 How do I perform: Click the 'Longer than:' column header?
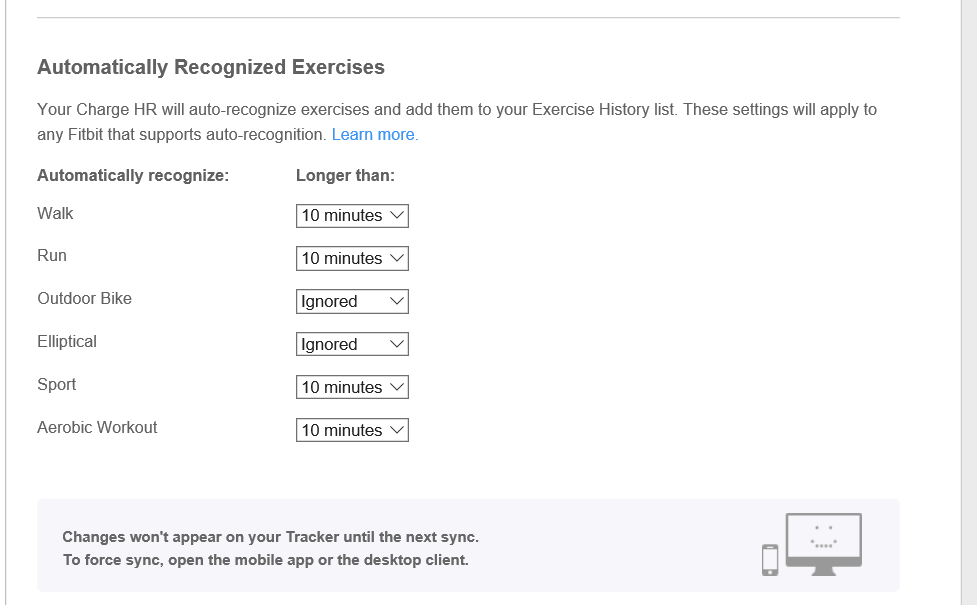point(345,175)
